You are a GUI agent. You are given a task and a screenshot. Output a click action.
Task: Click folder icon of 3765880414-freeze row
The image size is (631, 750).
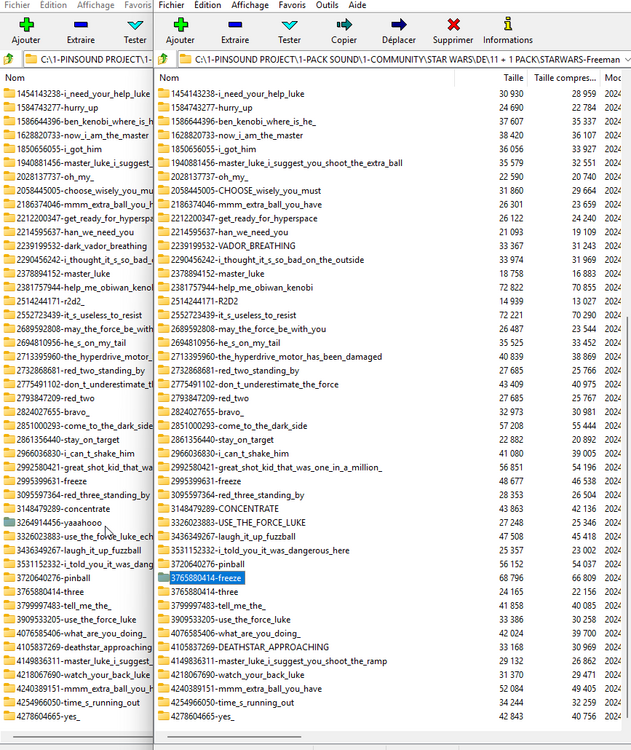pyautogui.click(x=164, y=578)
